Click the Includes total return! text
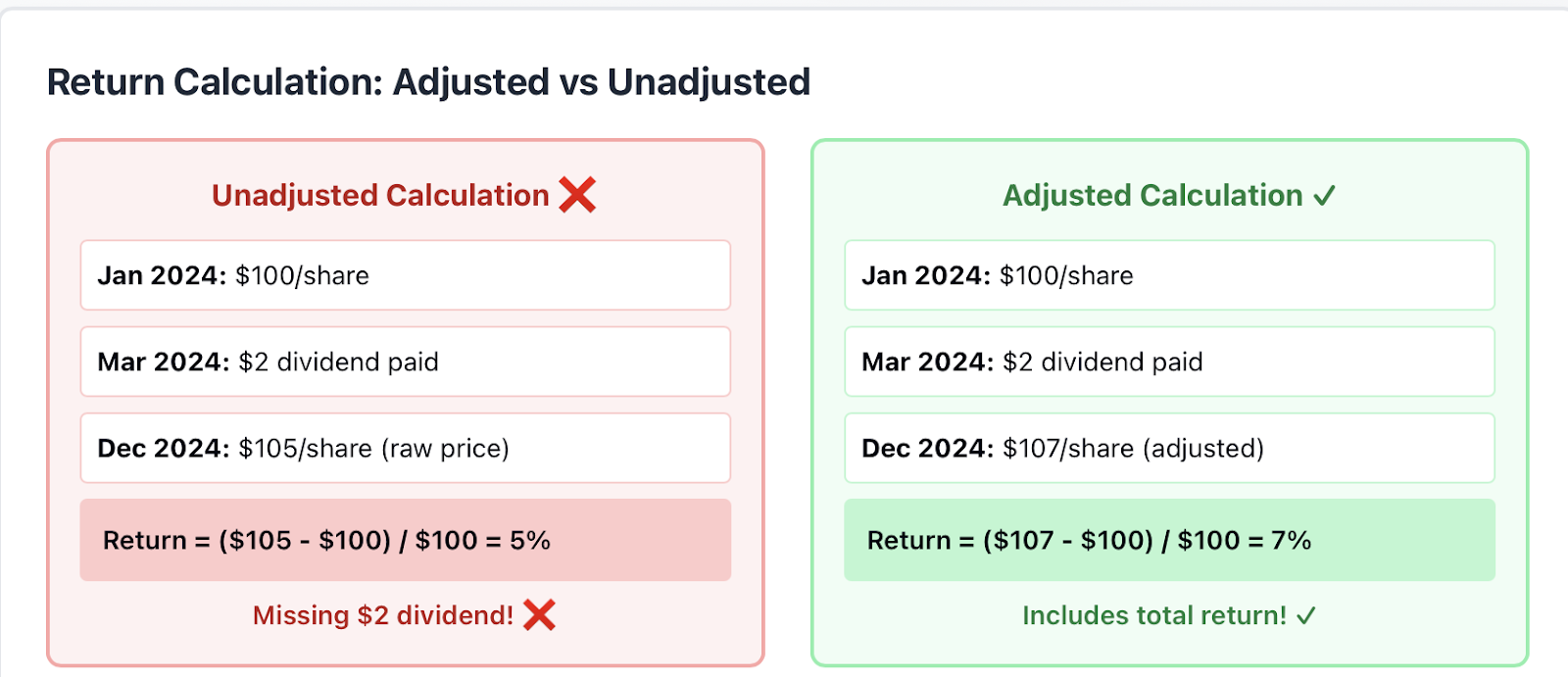 pos(1154,615)
